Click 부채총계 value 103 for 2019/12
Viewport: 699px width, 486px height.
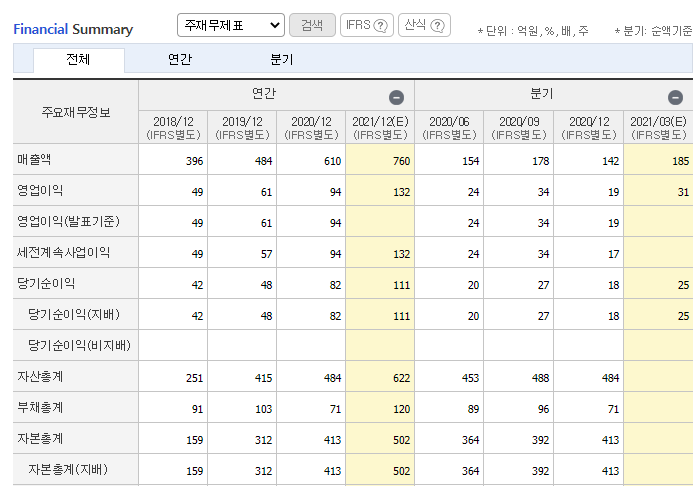[263, 409]
